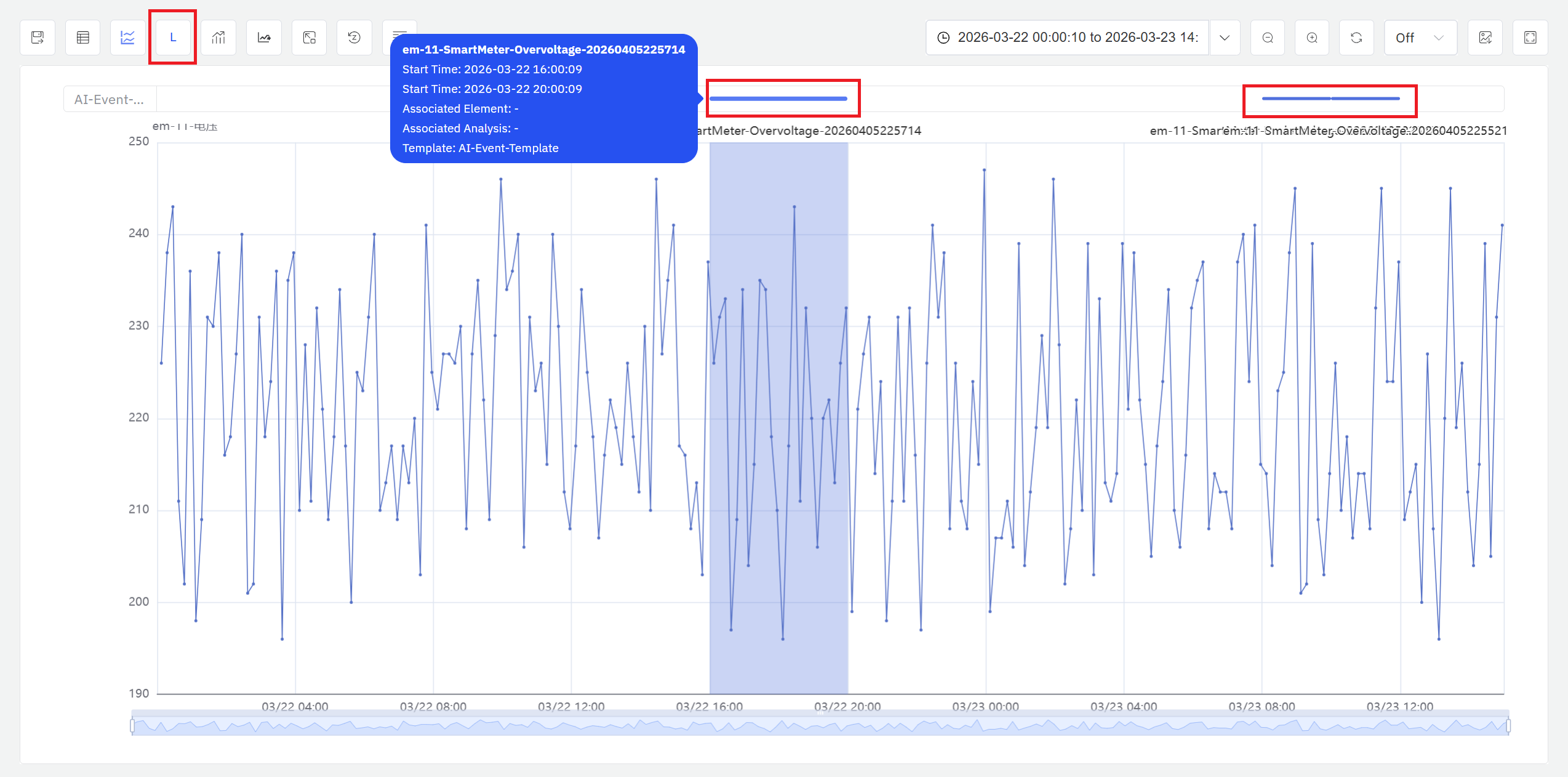Toggle the L label button in toolbar

point(173,38)
